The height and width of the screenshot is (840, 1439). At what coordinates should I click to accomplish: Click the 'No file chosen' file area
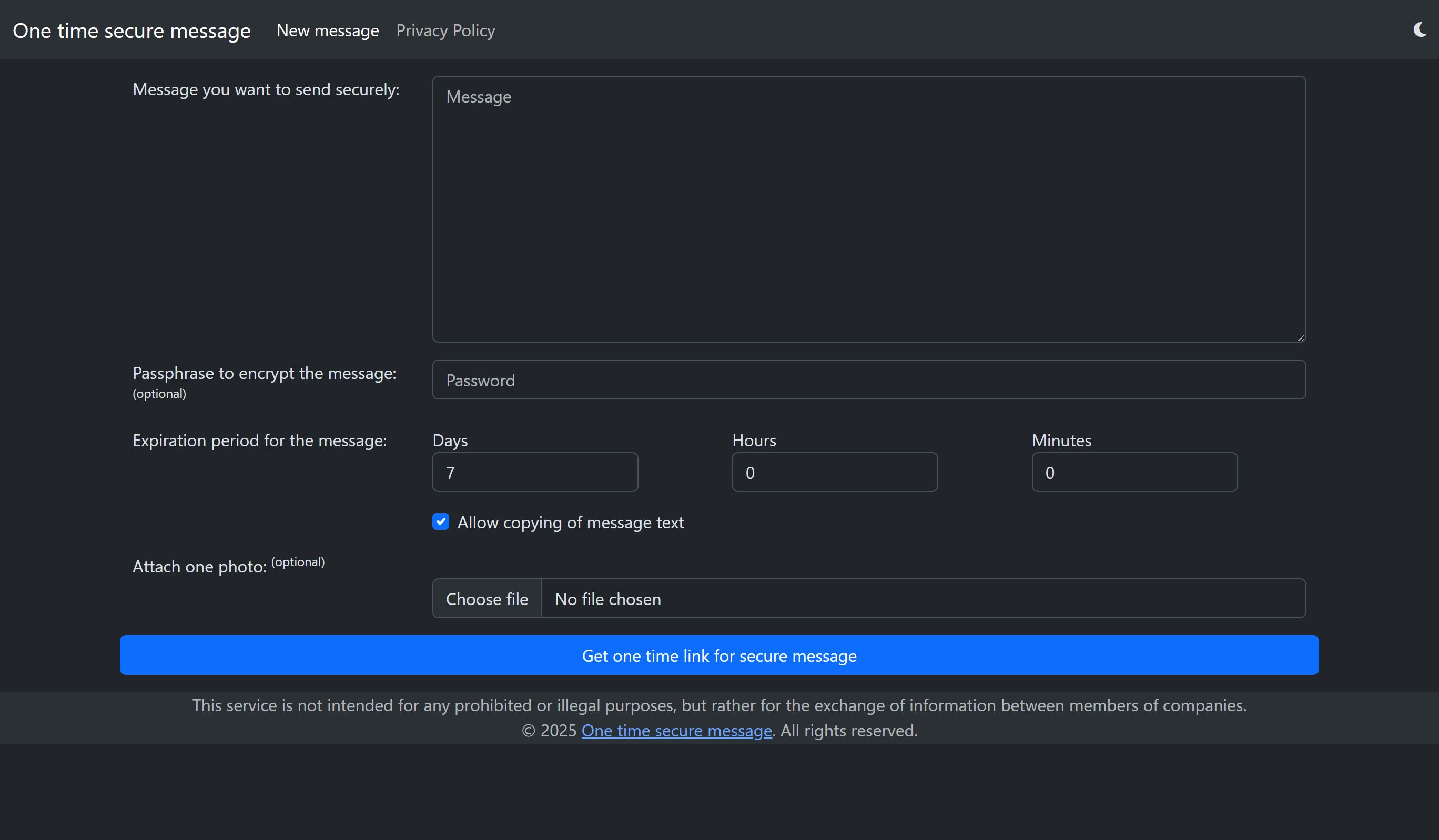[922, 599]
